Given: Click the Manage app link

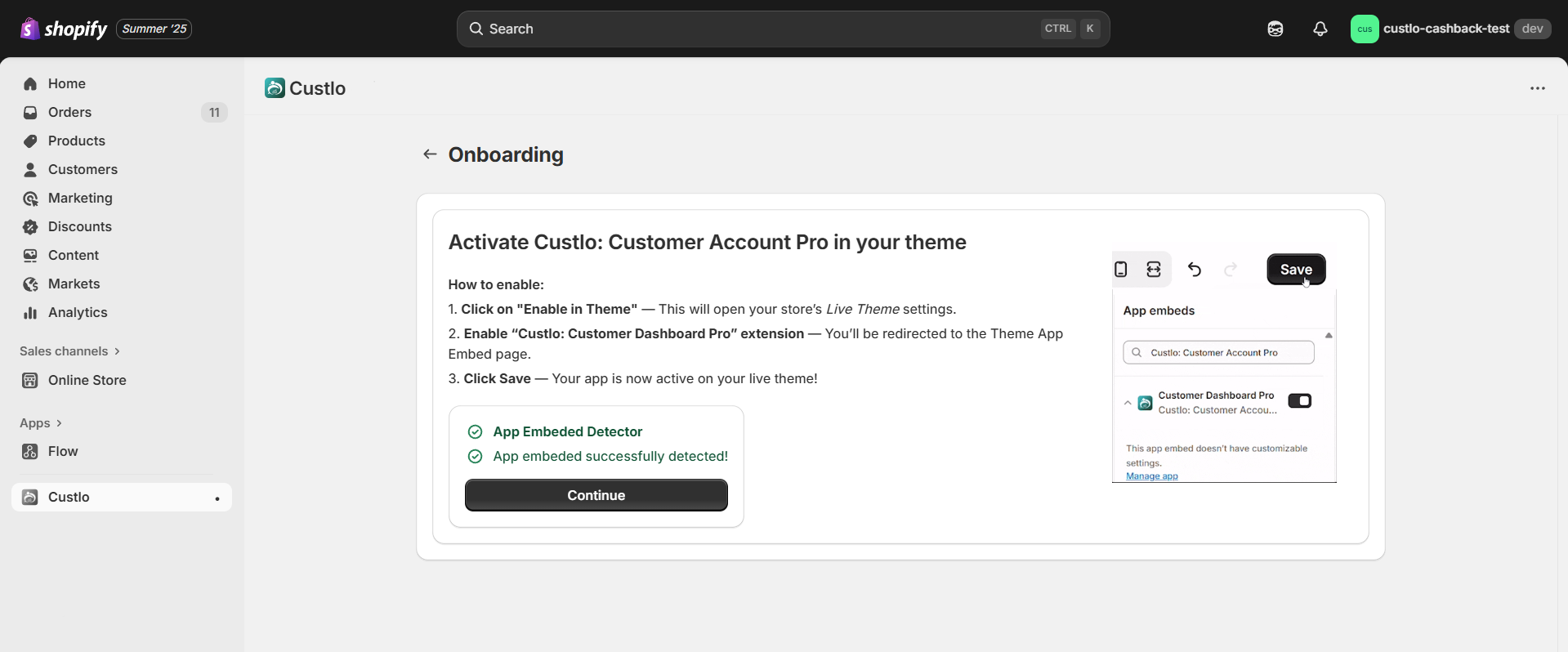Looking at the screenshot, I should coord(1152,476).
